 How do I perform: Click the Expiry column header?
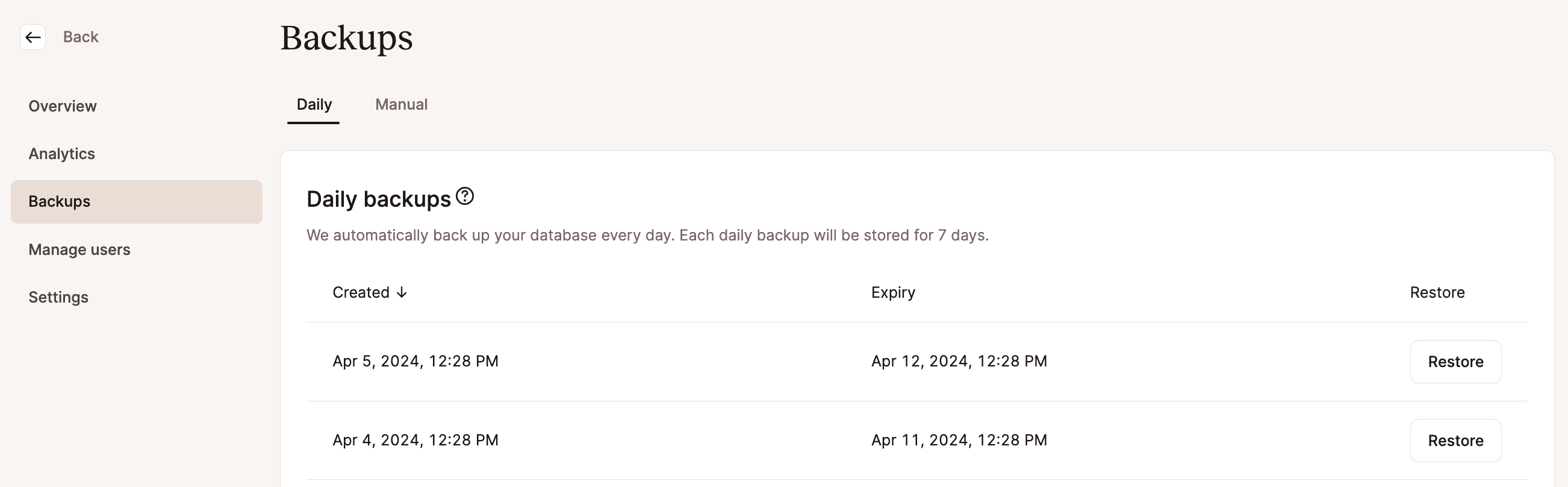(x=892, y=292)
